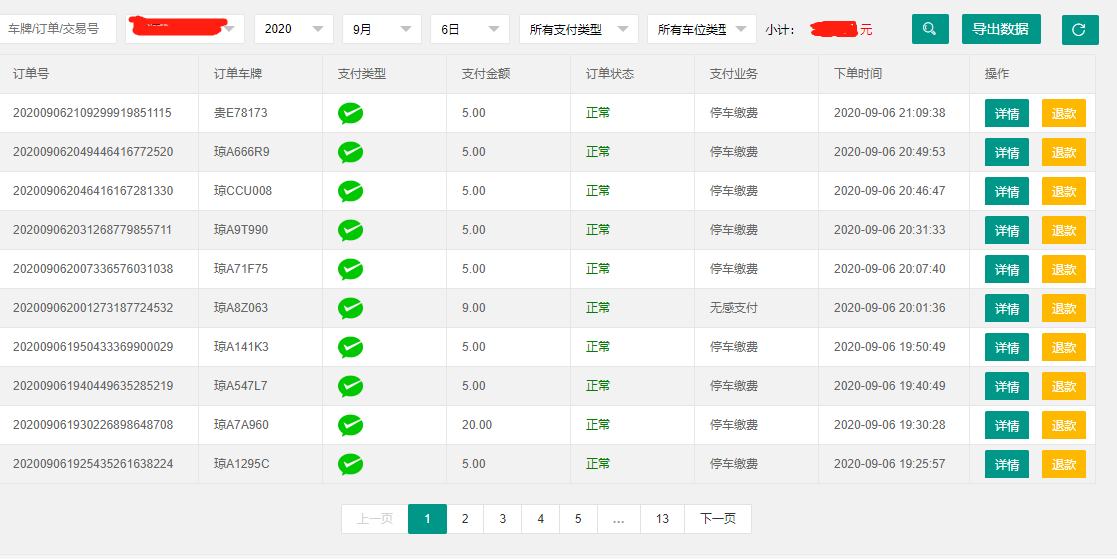Jump to last page 13
The width and height of the screenshot is (1117, 559).
point(663,519)
